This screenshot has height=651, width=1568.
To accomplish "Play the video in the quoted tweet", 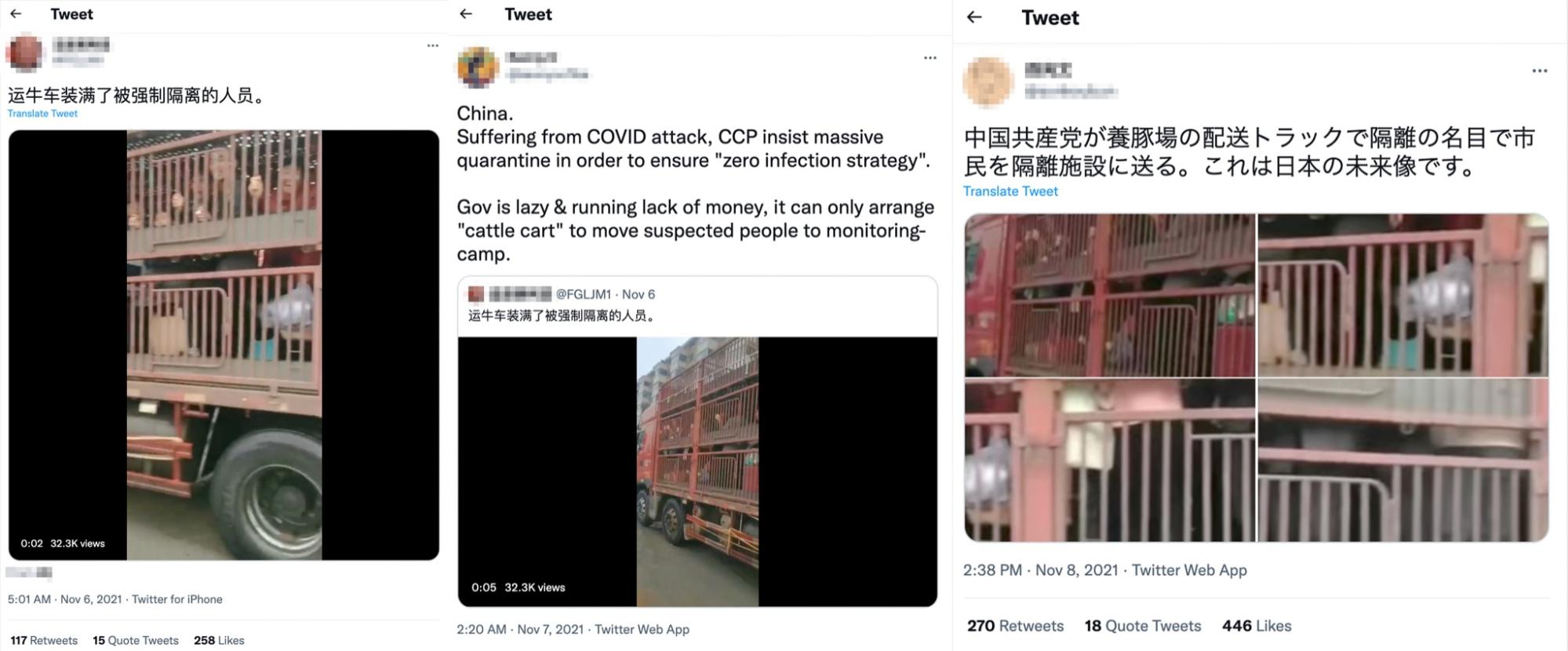I will click(x=697, y=471).
